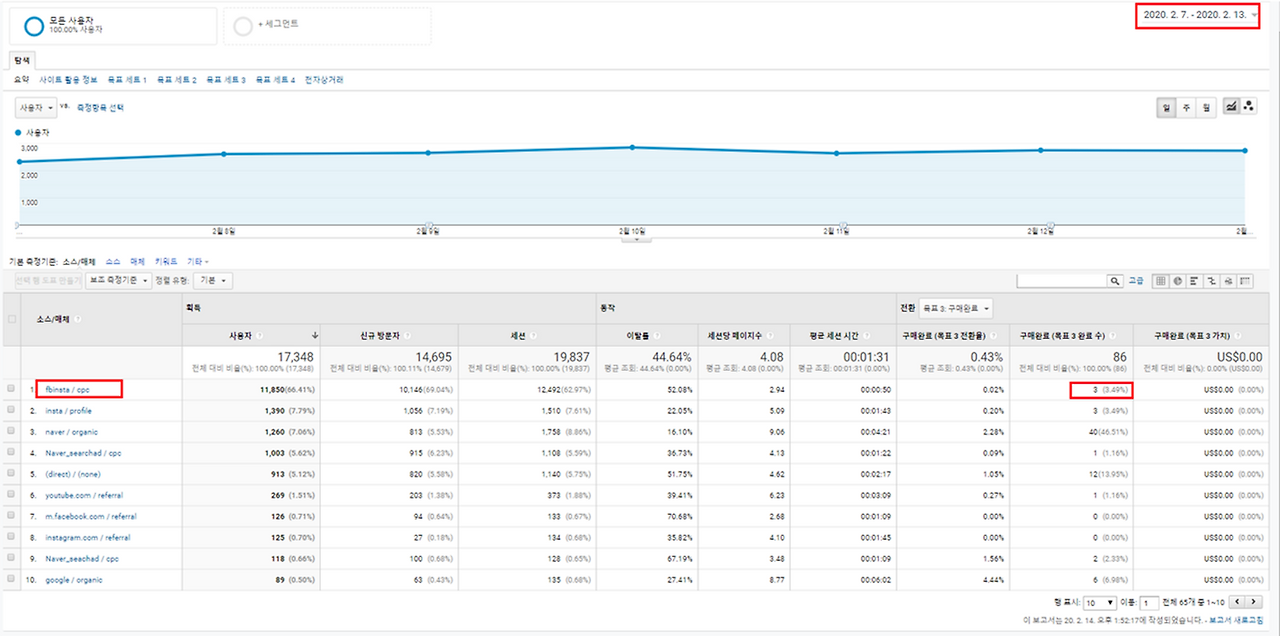This screenshot has height=636, width=1280.
Task: Select the data table view icon
Action: click(1161, 281)
